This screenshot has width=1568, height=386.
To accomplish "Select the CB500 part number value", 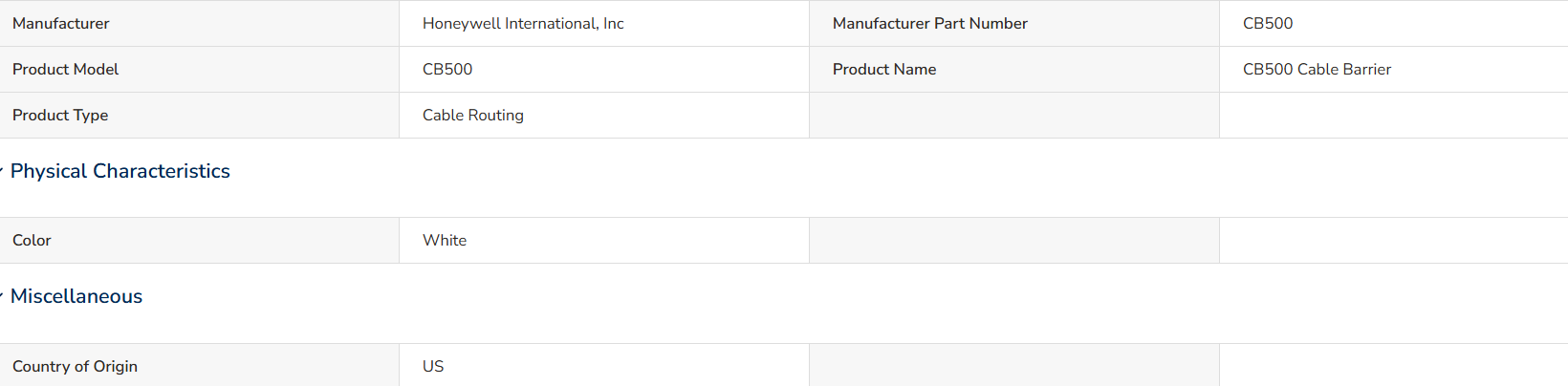I will point(1268,23).
